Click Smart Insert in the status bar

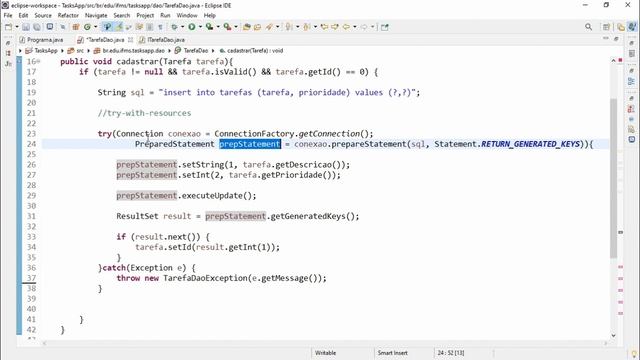[392, 353]
